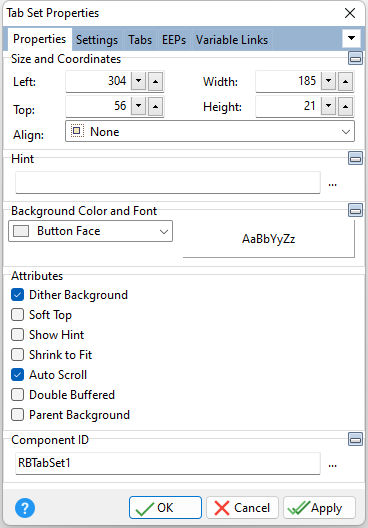Switch to the Properties tab

pos(39,39)
